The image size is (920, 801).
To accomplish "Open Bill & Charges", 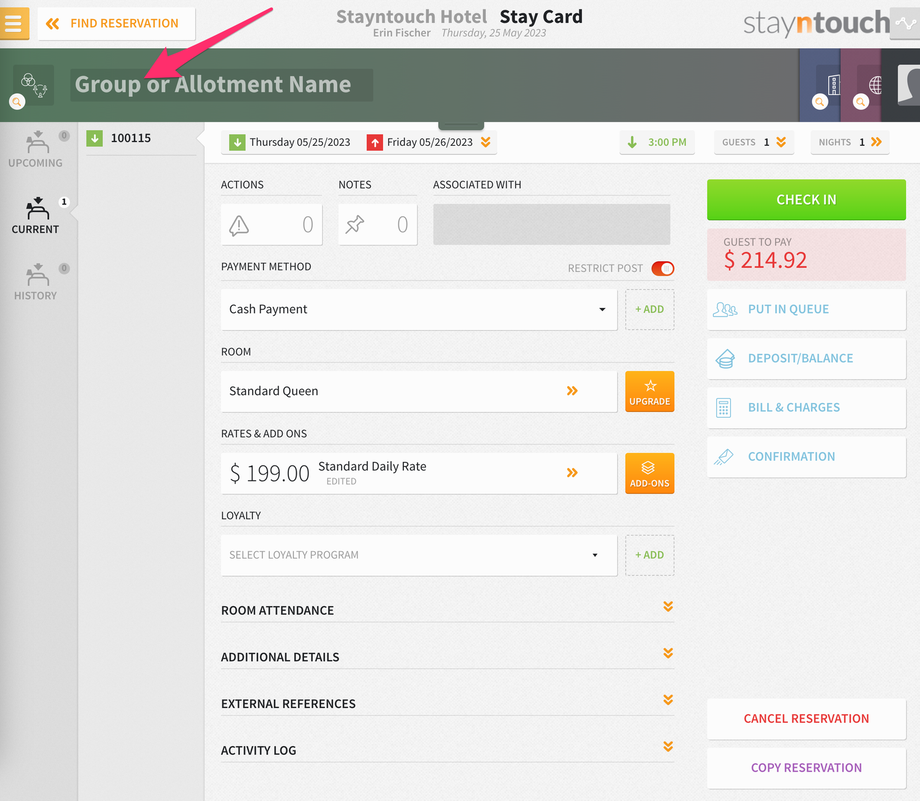I will pyautogui.click(x=806, y=407).
